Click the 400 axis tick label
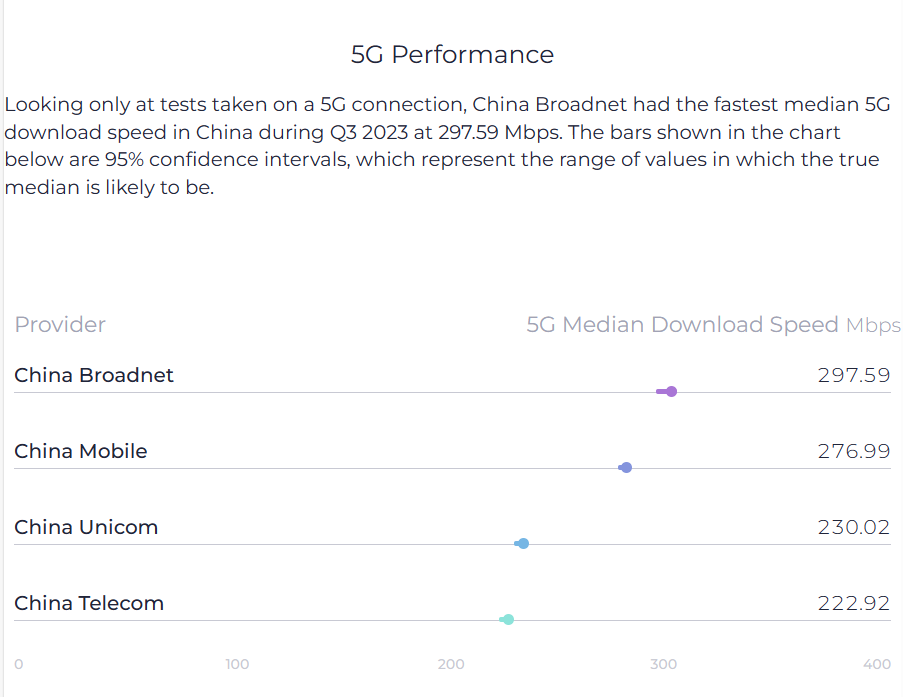This screenshot has width=903, height=697. point(877,664)
